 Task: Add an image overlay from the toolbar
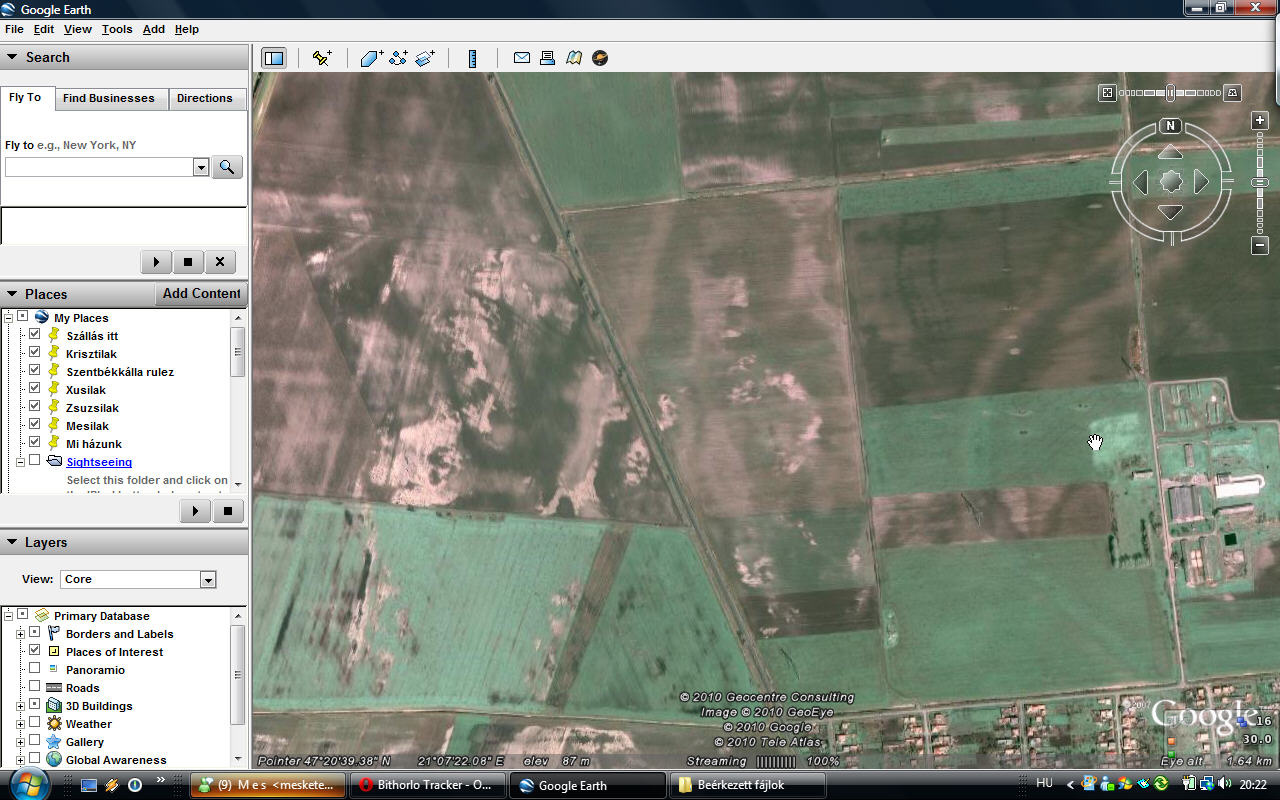point(425,58)
